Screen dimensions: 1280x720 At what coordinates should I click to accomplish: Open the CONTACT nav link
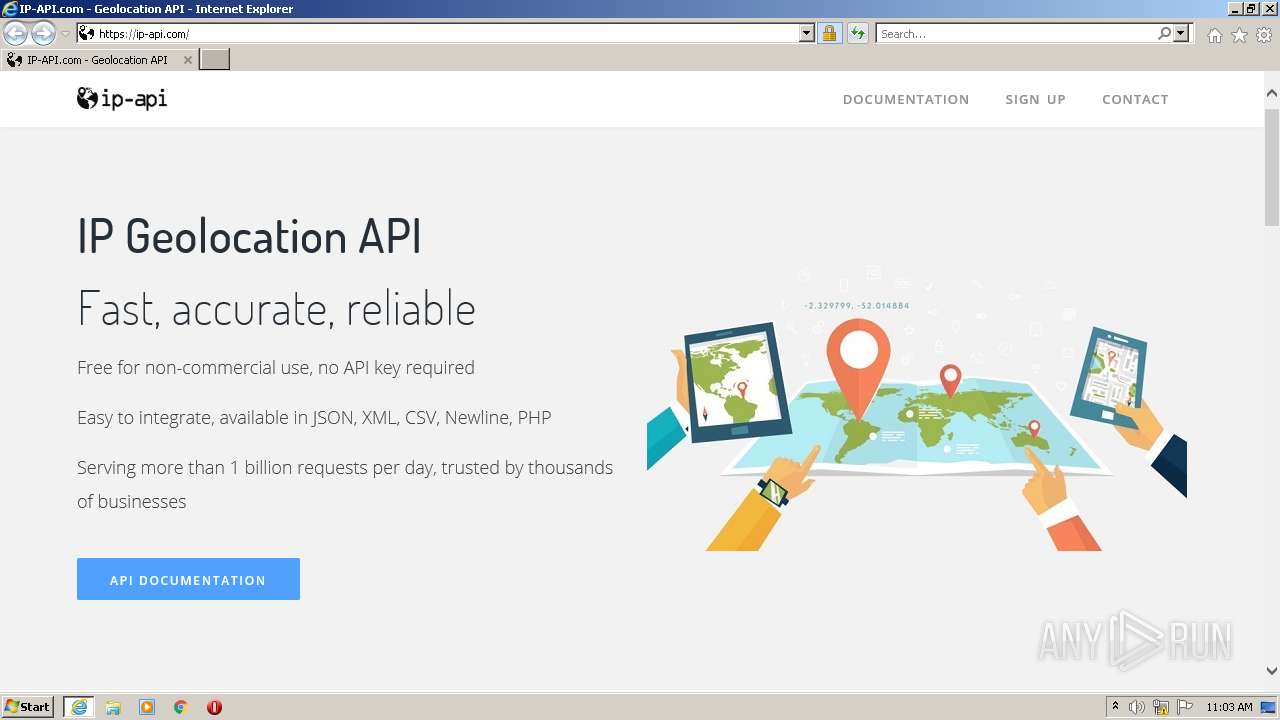pyautogui.click(x=1135, y=99)
